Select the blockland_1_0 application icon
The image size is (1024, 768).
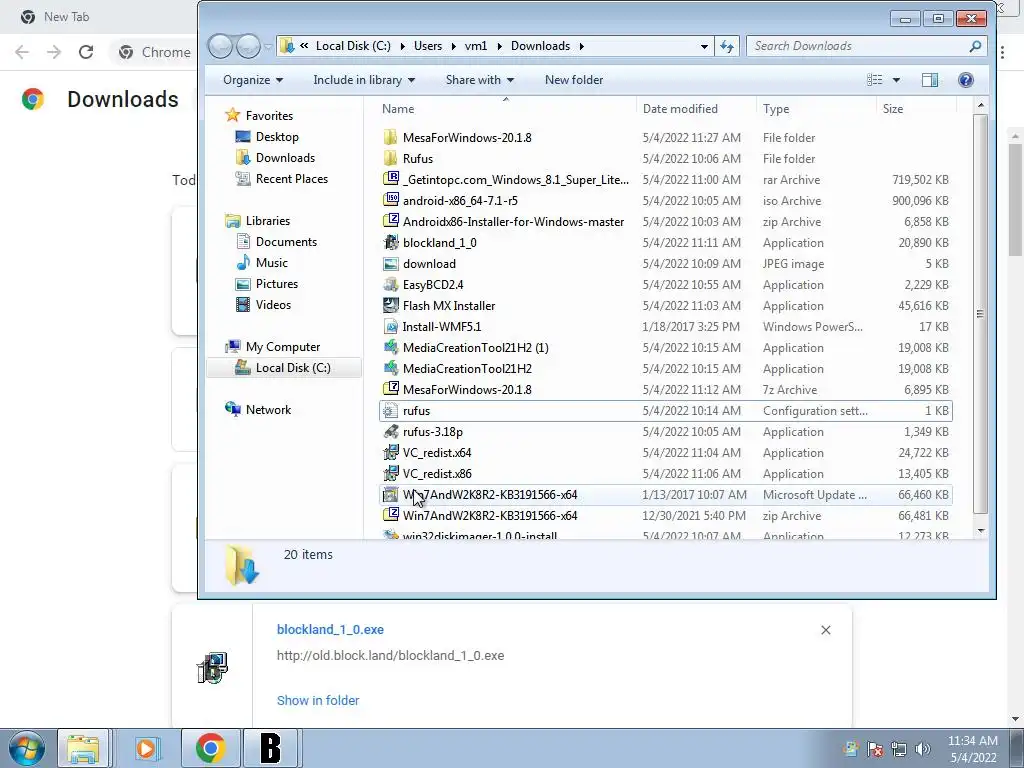390,243
